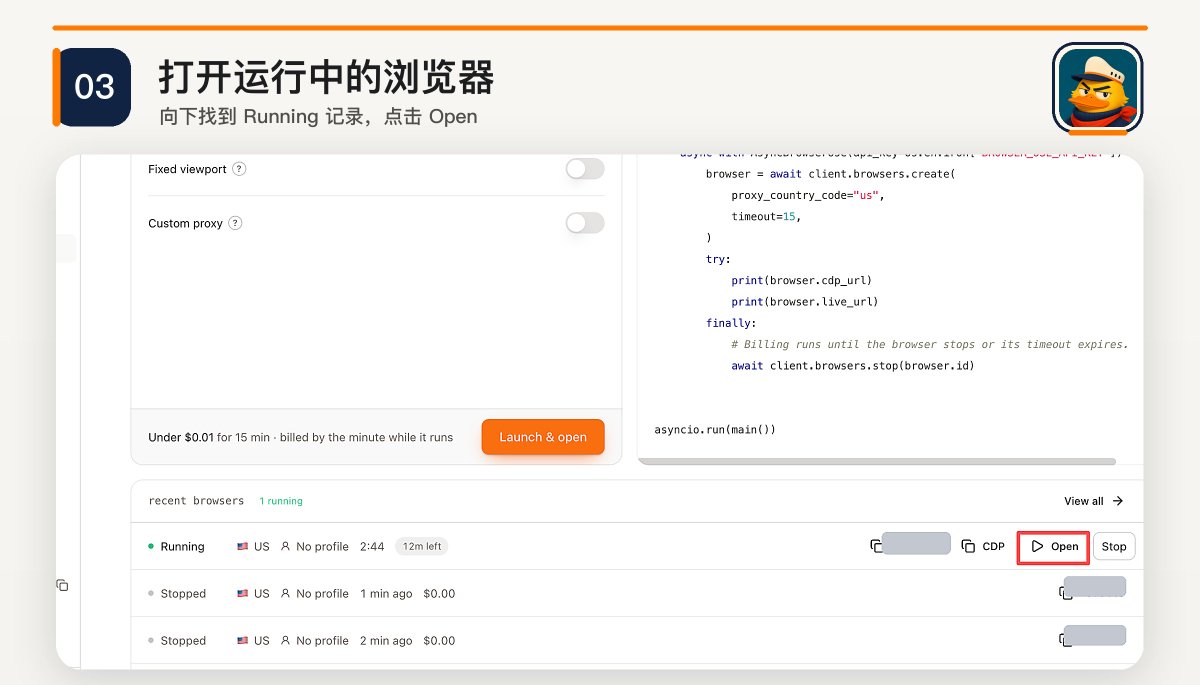Follow the View all link

coord(1094,501)
